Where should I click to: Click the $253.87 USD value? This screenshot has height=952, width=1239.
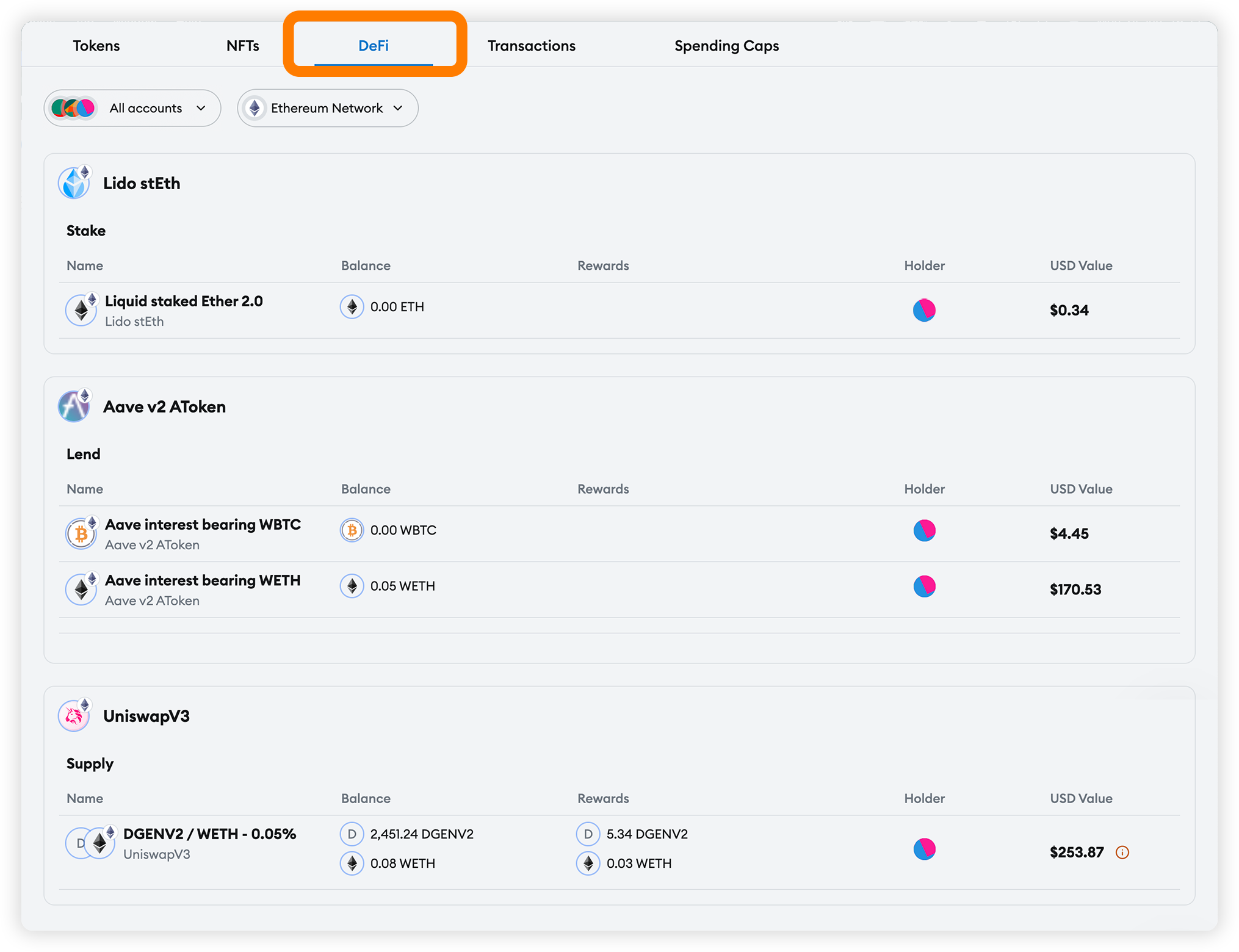click(x=1077, y=852)
